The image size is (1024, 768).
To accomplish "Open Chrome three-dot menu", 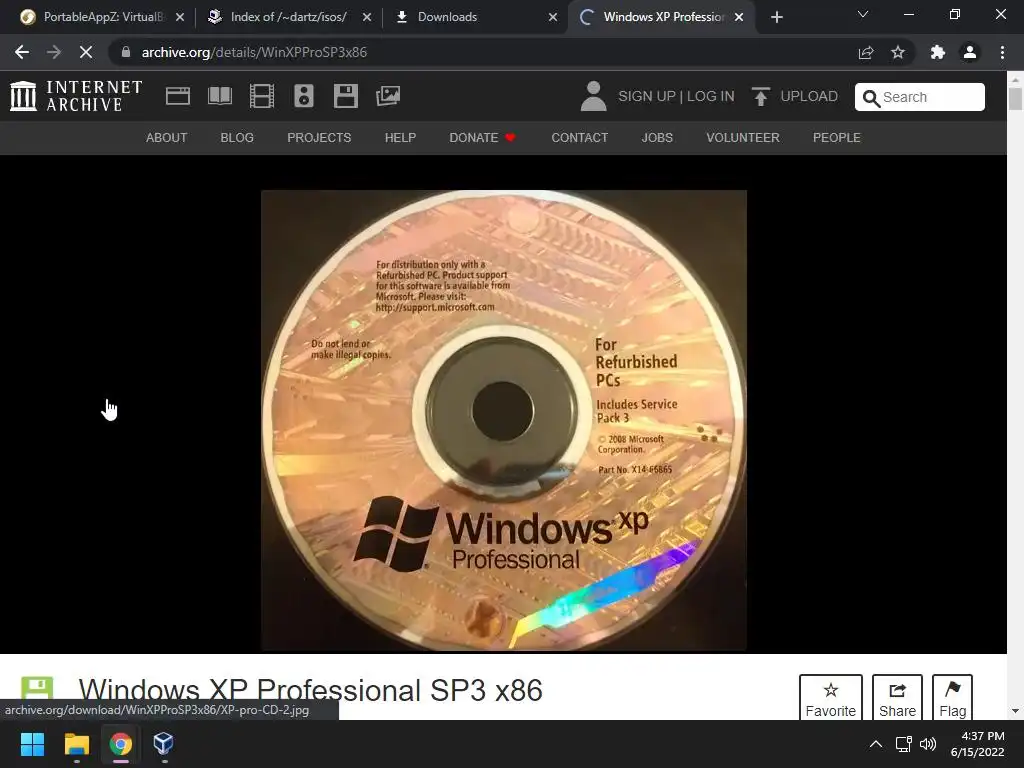I will (1002, 52).
